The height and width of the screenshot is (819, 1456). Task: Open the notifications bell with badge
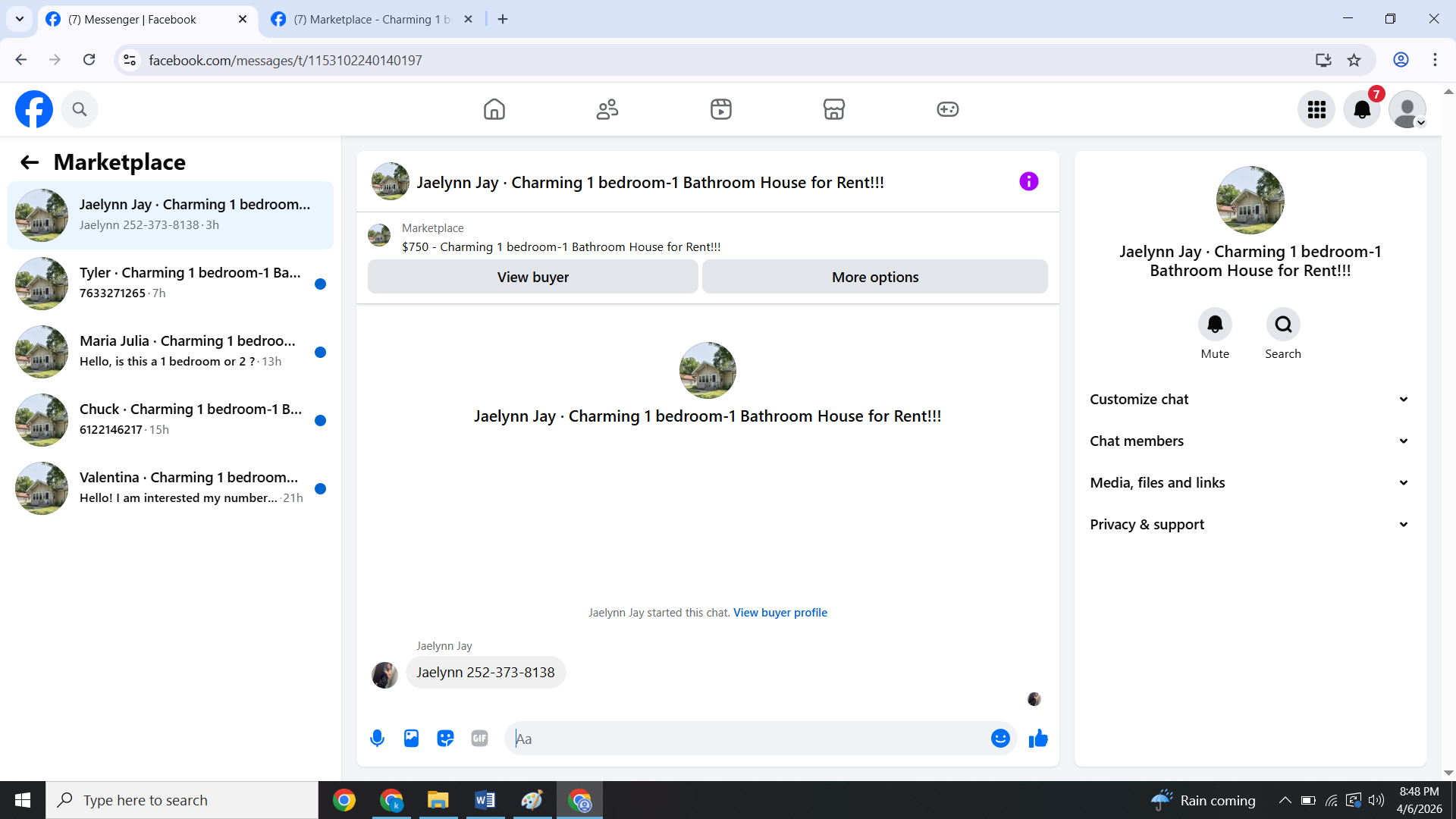tap(1362, 109)
